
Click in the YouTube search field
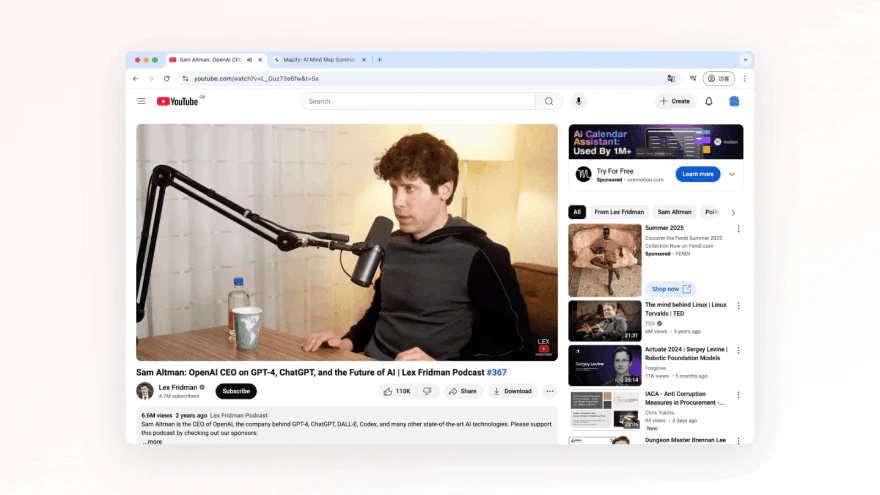pos(418,101)
